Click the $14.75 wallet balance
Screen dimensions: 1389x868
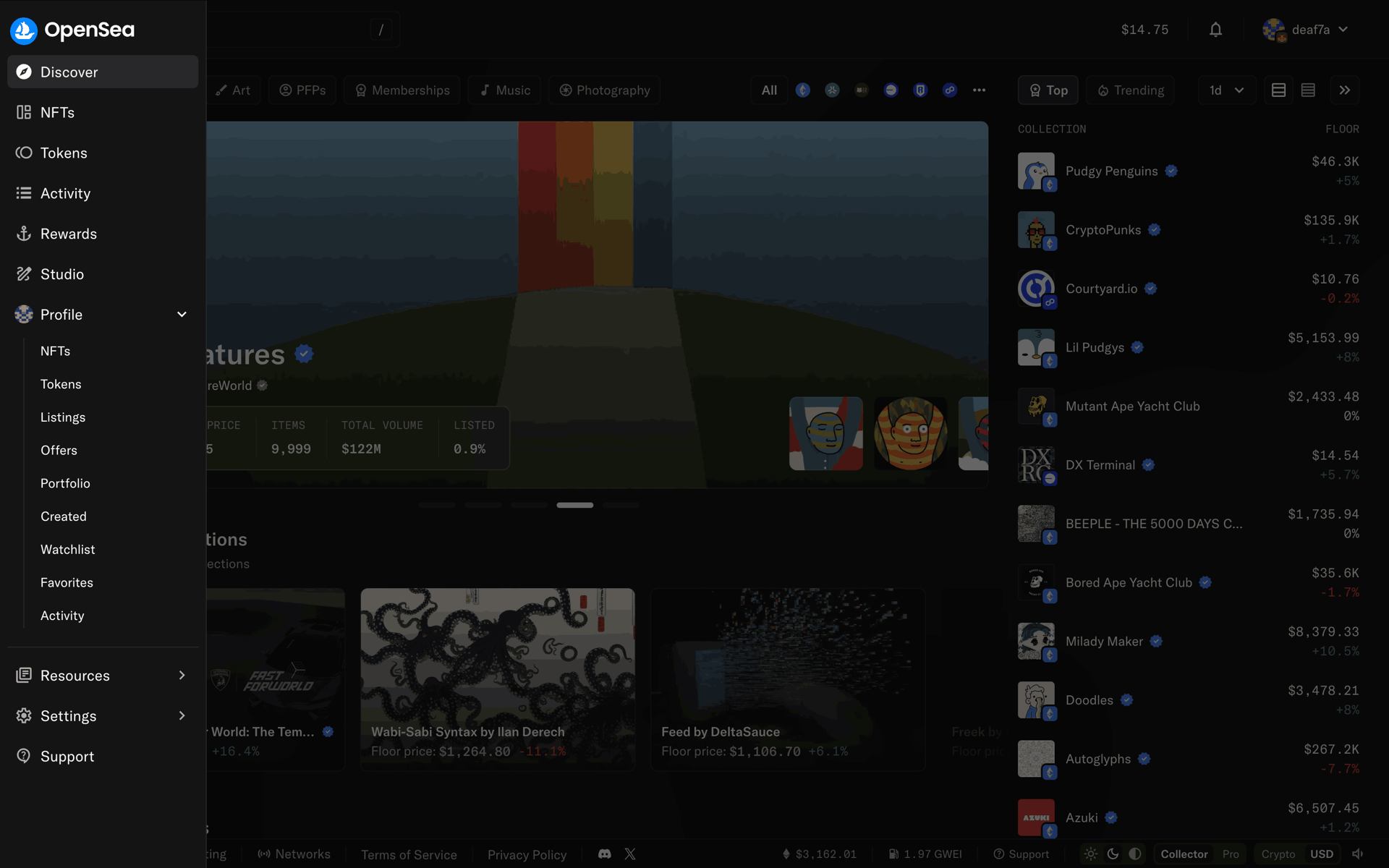(x=1144, y=30)
